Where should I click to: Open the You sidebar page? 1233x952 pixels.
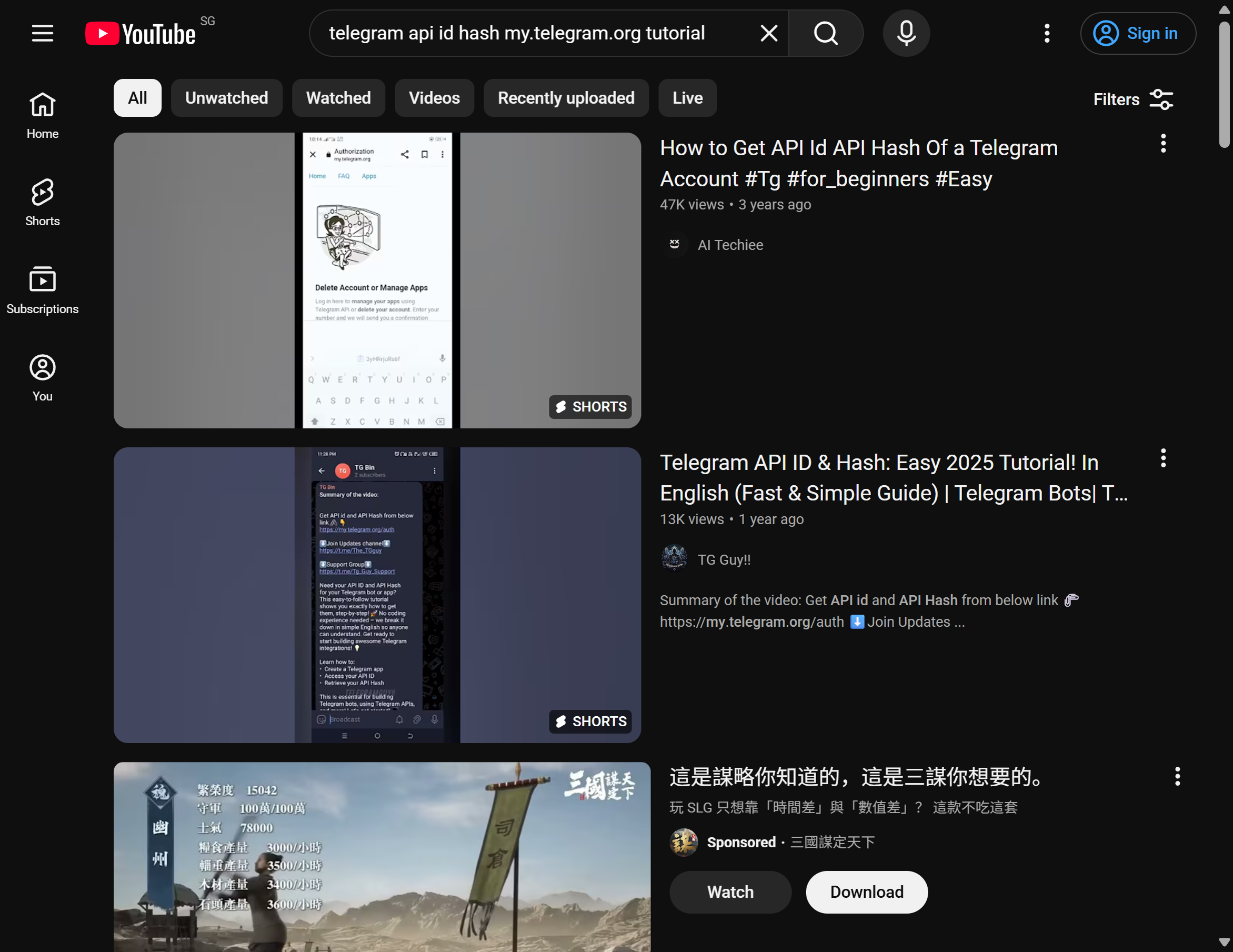pyautogui.click(x=42, y=378)
